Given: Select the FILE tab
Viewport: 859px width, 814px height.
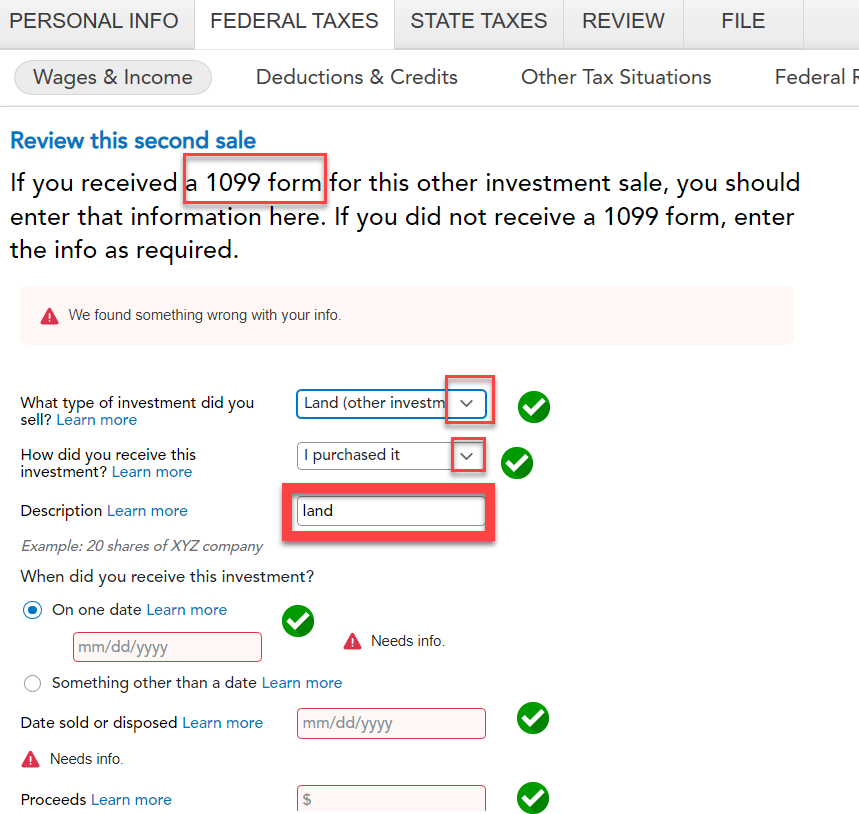Looking at the screenshot, I should (x=743, y=21).
